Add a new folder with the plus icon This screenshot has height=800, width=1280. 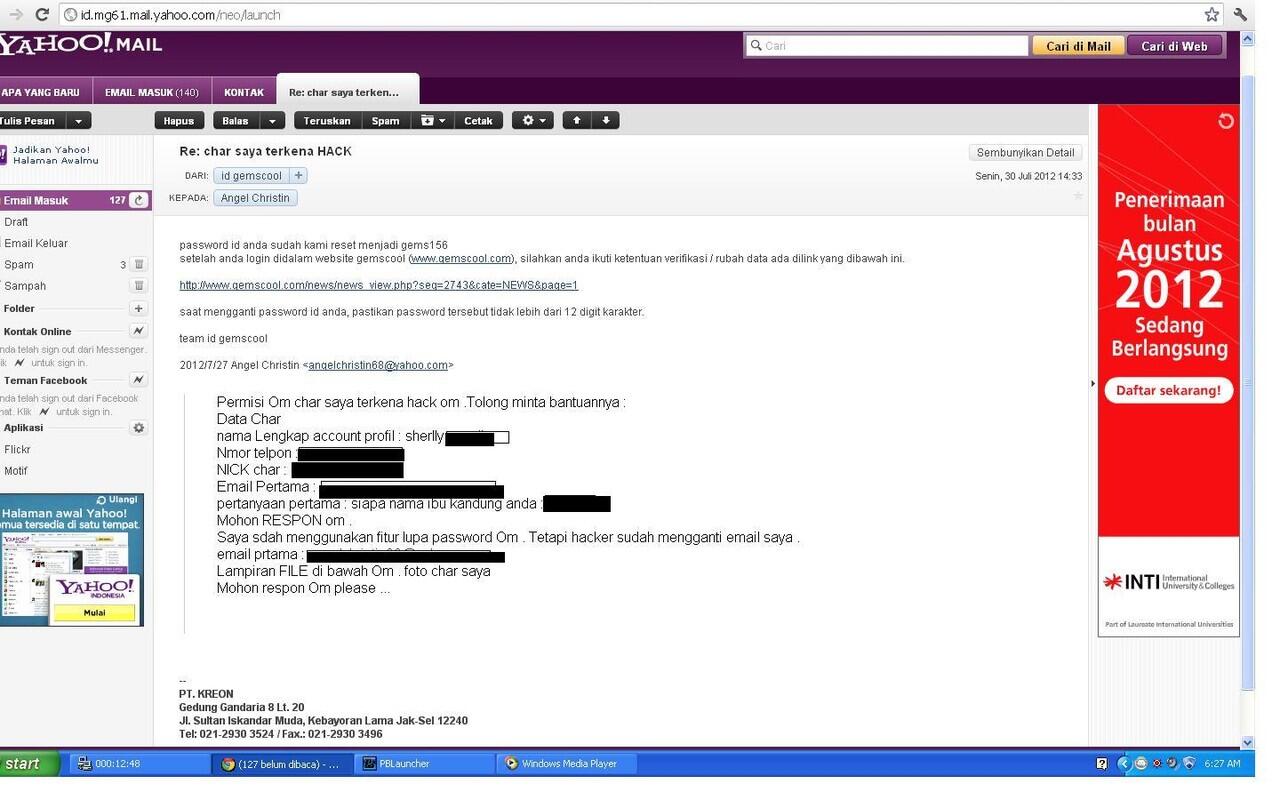click(x=139, y=309)
